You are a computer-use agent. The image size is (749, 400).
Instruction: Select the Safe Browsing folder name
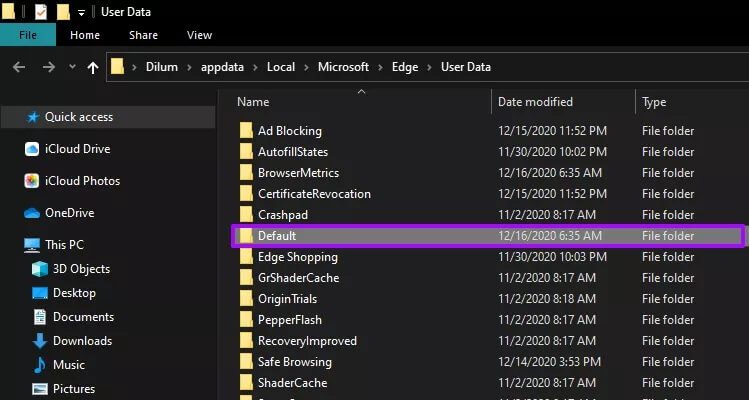(295, 362)
